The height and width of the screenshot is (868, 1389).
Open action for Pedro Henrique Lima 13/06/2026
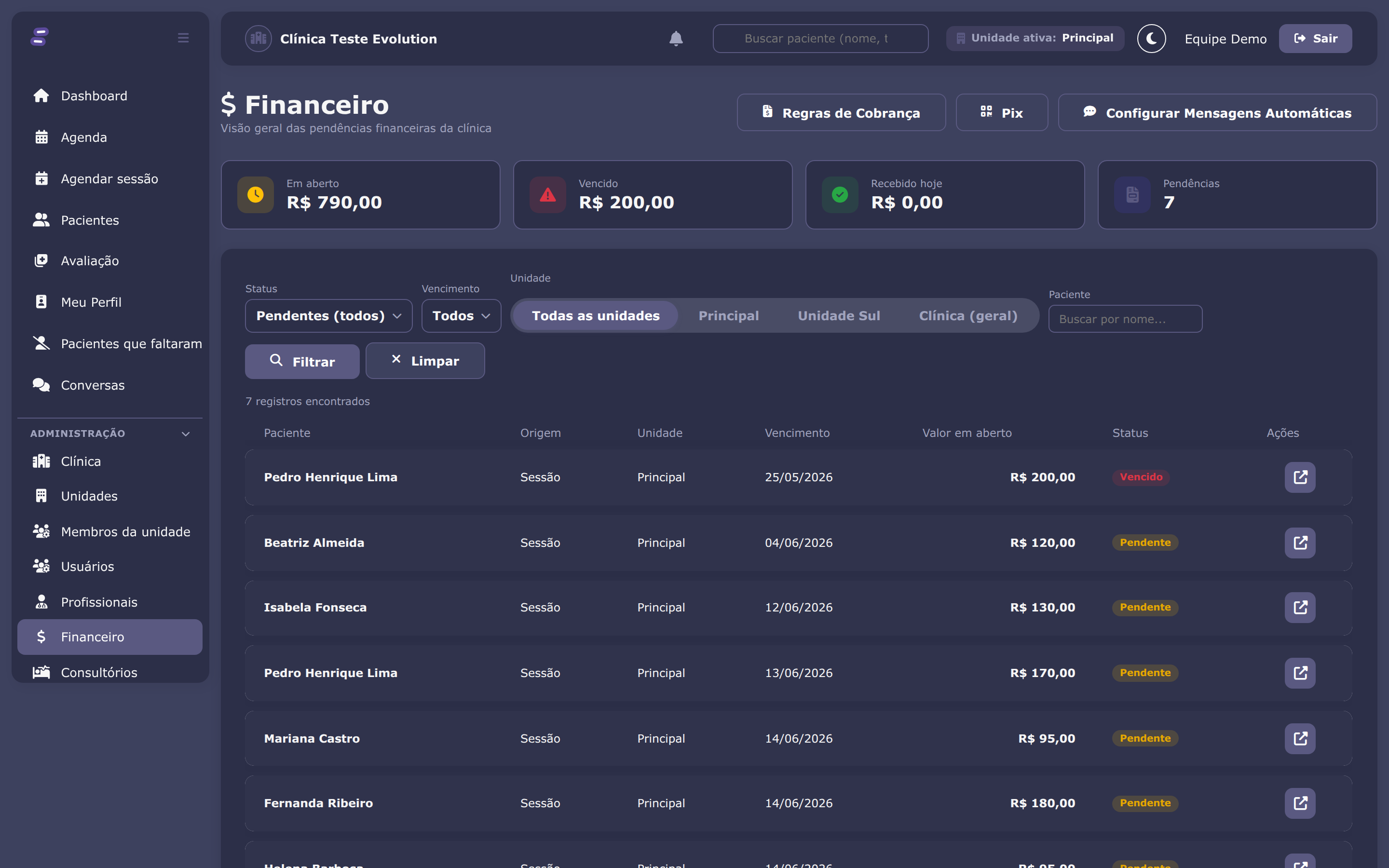1300,673
